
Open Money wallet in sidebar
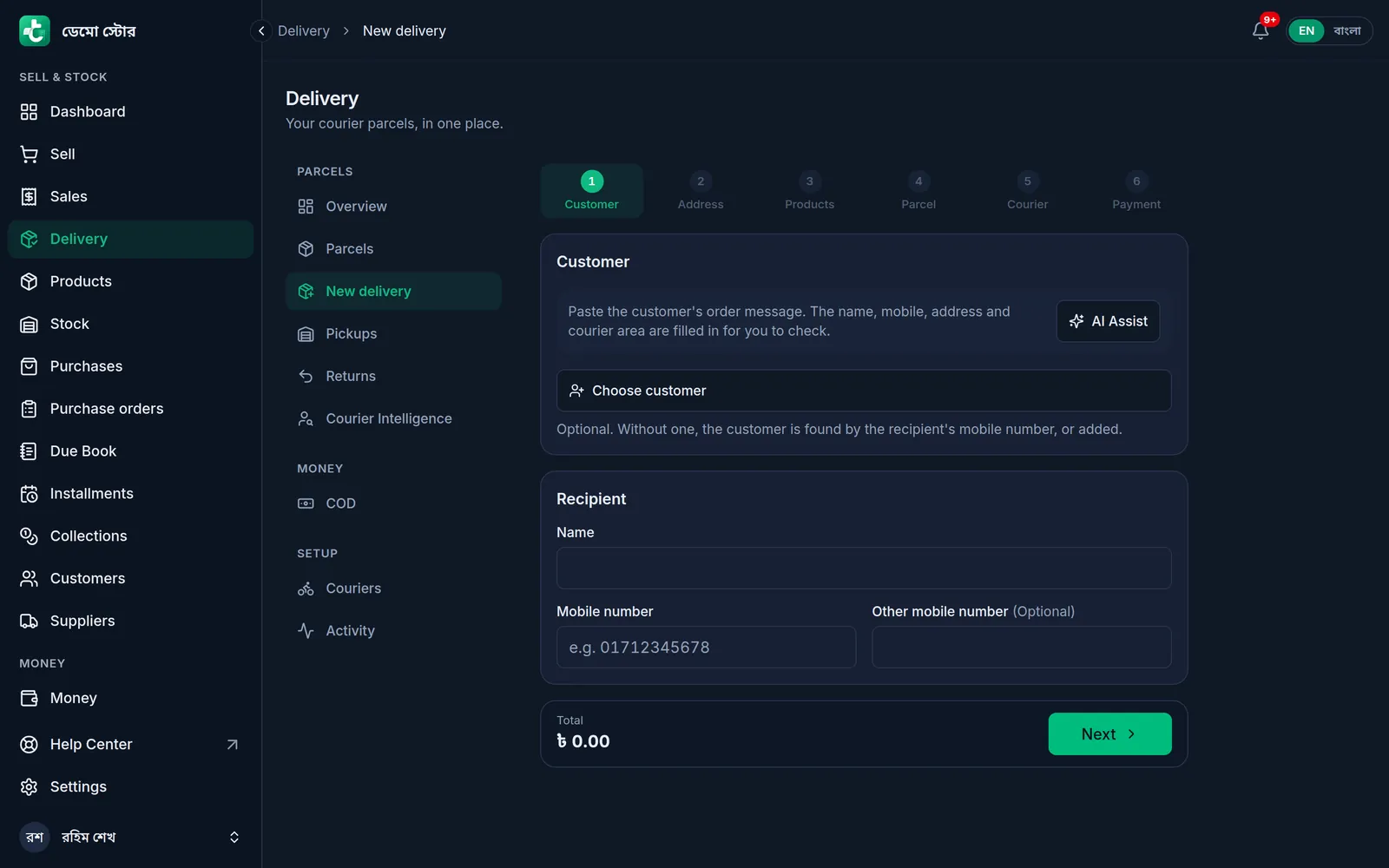pos(130,699)
